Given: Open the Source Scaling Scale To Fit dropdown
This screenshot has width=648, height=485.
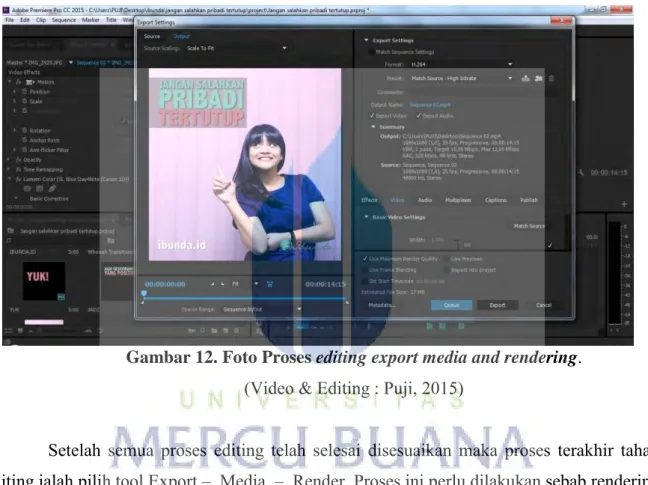Looking at the screenshot, I should (x=236, y=48).
